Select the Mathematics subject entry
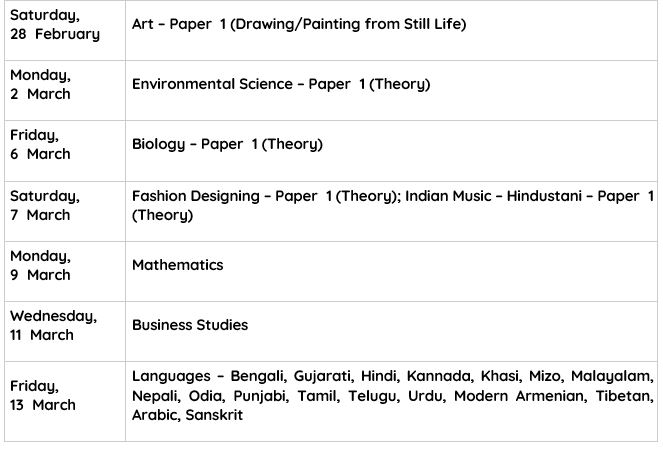This screenshot has height=449, width=663. (177, 265)
